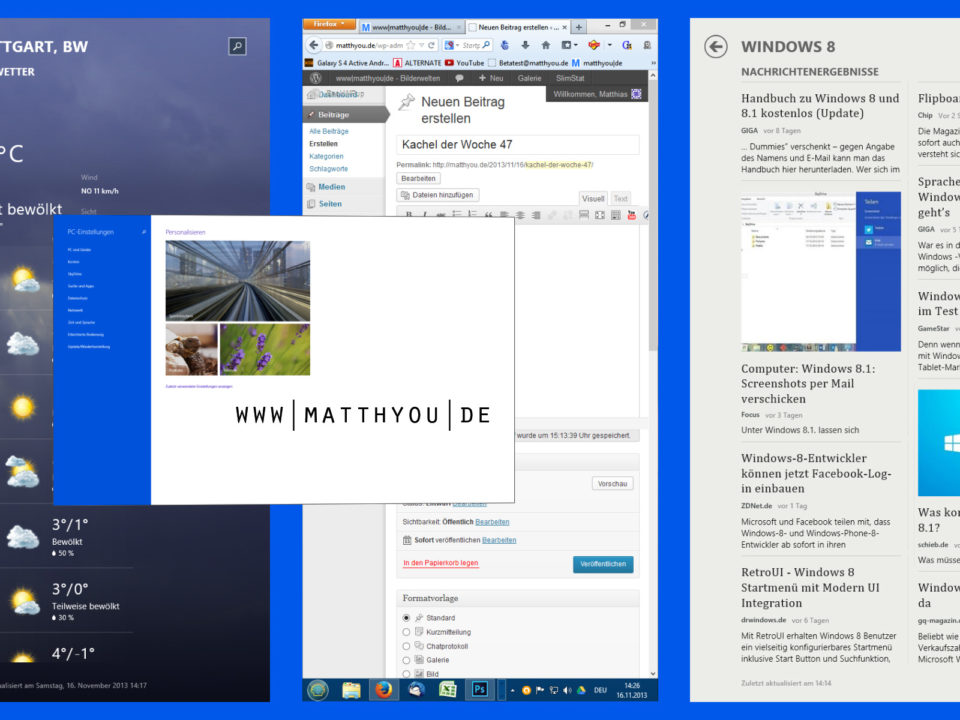Click the post title field 'Kachel der Woche 47'
Viewport: 960px width, 720px height.
click(517, 145)
